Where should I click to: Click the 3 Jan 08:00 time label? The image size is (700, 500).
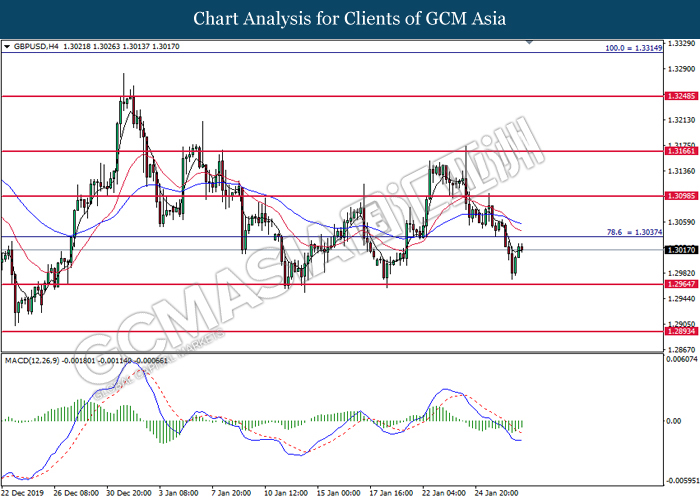(179, 493)
